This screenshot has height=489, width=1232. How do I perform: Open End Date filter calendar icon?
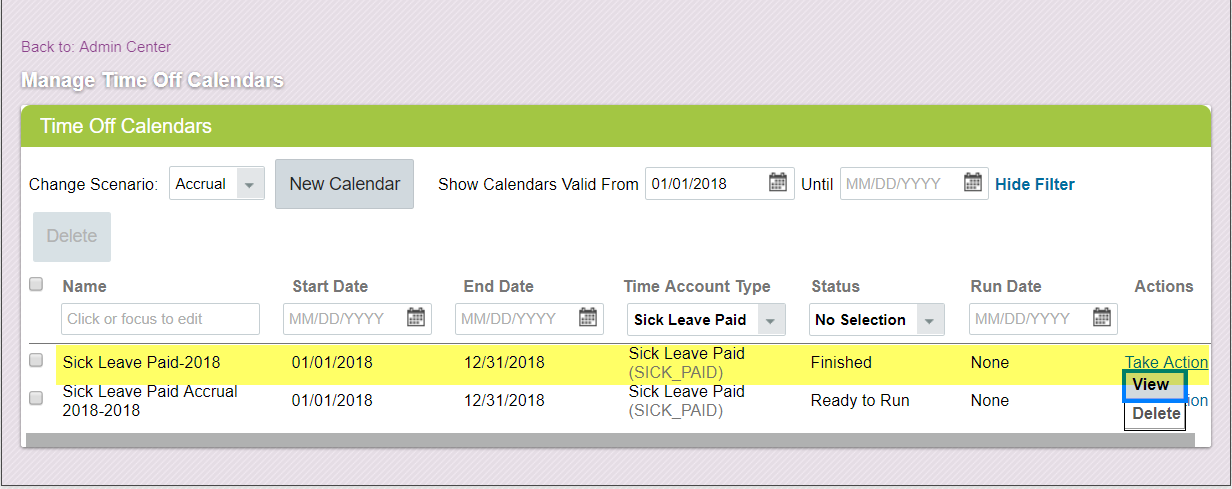589,318
